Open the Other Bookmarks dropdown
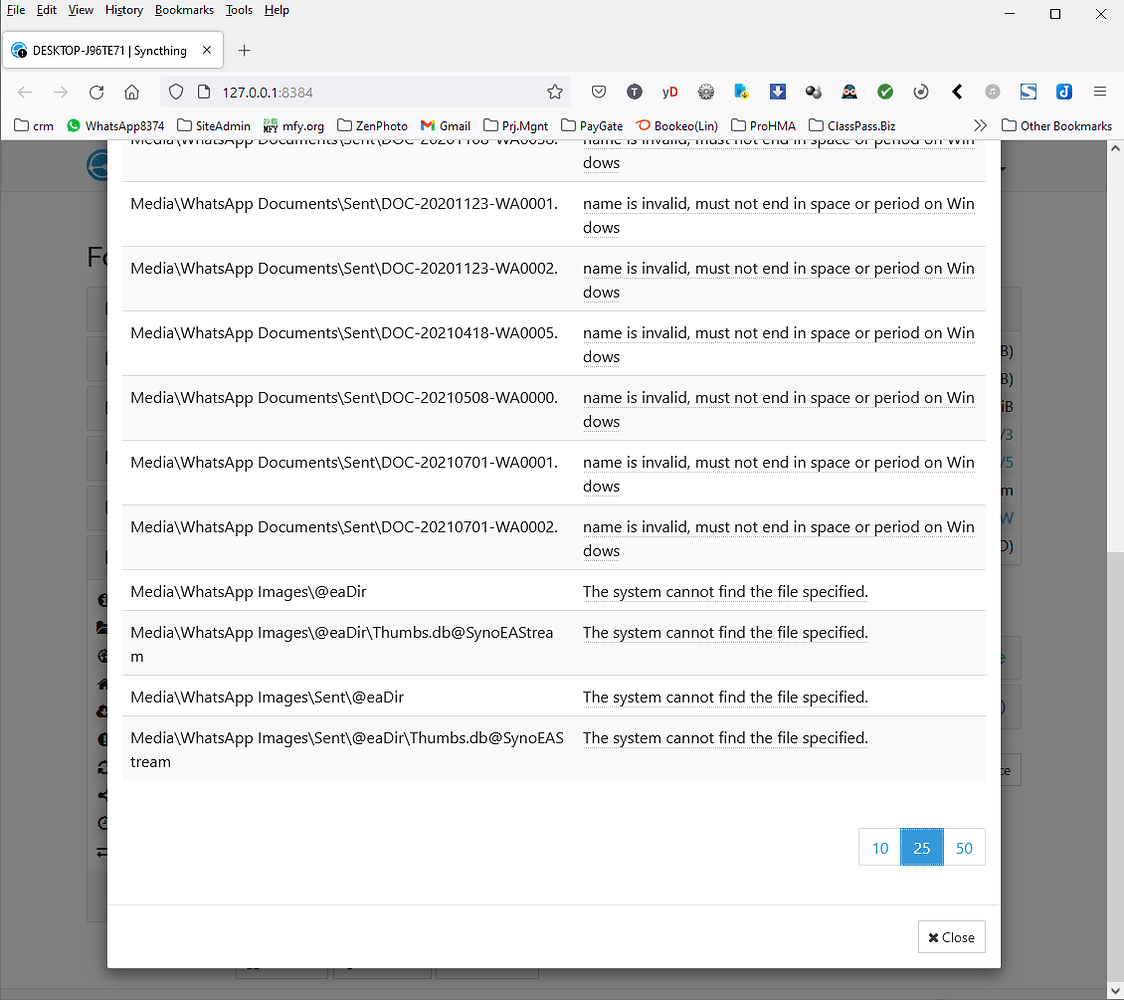The width and height of the screenshot is (1124, 1000). pos(1057,125)
